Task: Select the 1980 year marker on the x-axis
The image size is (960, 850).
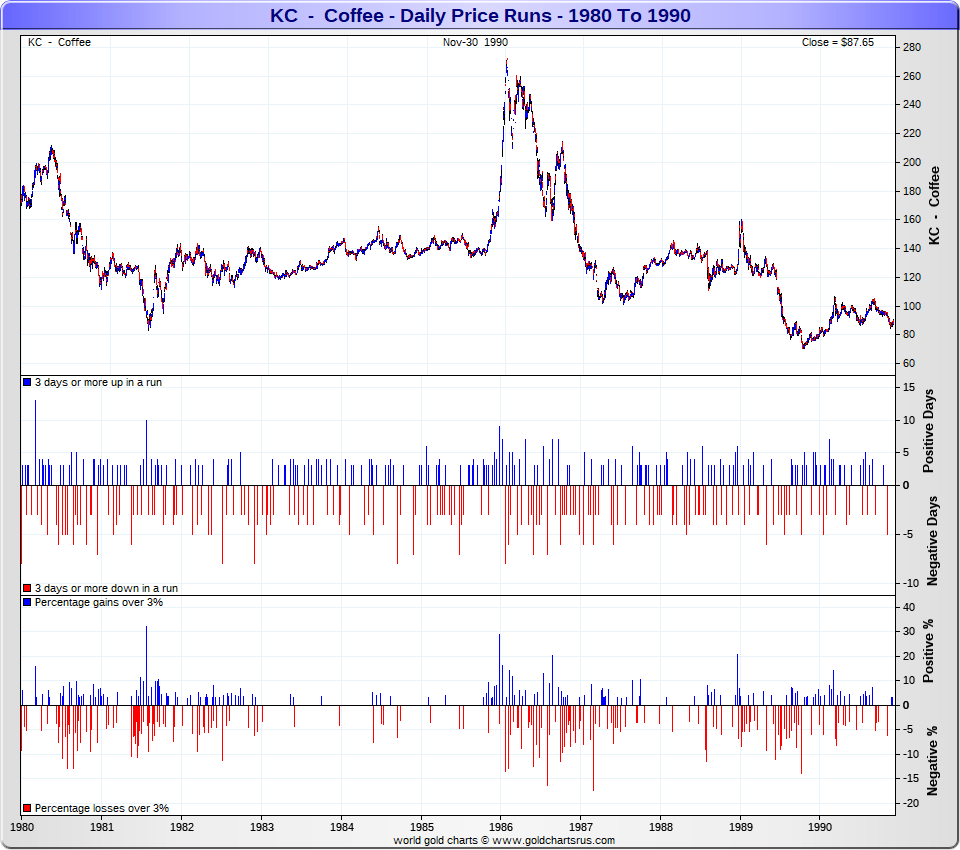Action: tap(22, 828)
